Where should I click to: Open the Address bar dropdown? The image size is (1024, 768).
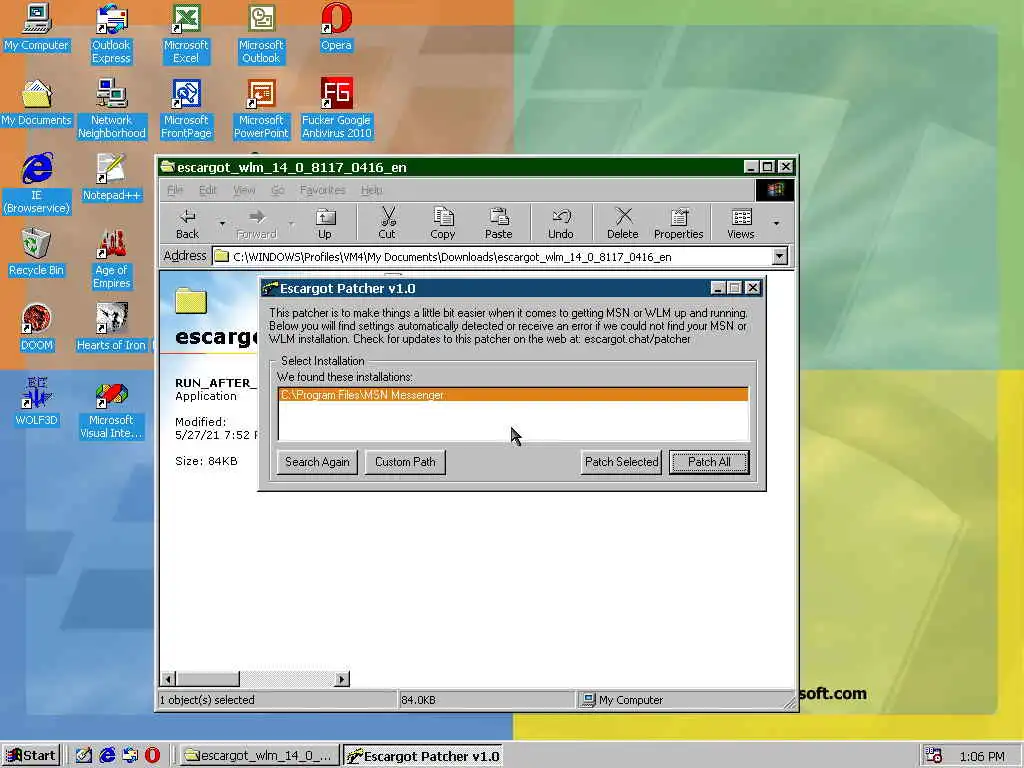(780, 256)
